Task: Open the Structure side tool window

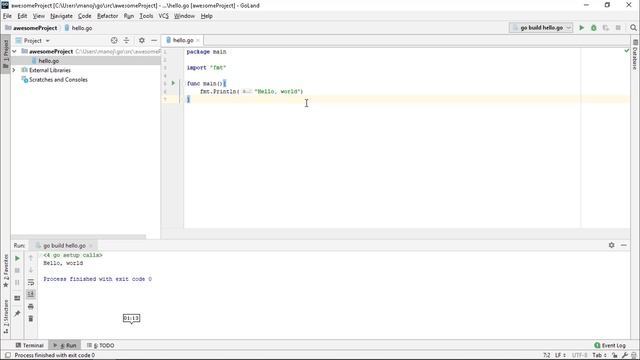Action: [x=6, y=317]
